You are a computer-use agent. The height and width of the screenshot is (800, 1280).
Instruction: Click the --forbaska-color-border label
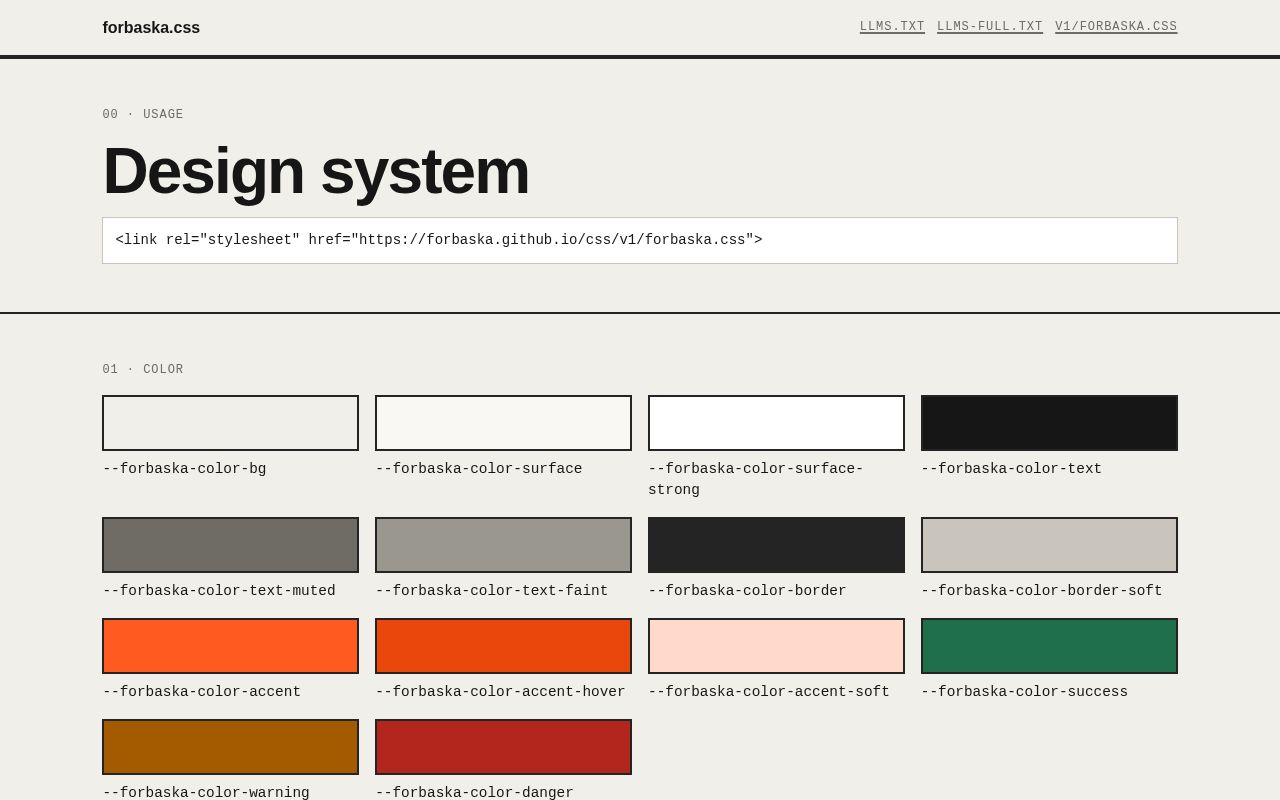[747, 591]
